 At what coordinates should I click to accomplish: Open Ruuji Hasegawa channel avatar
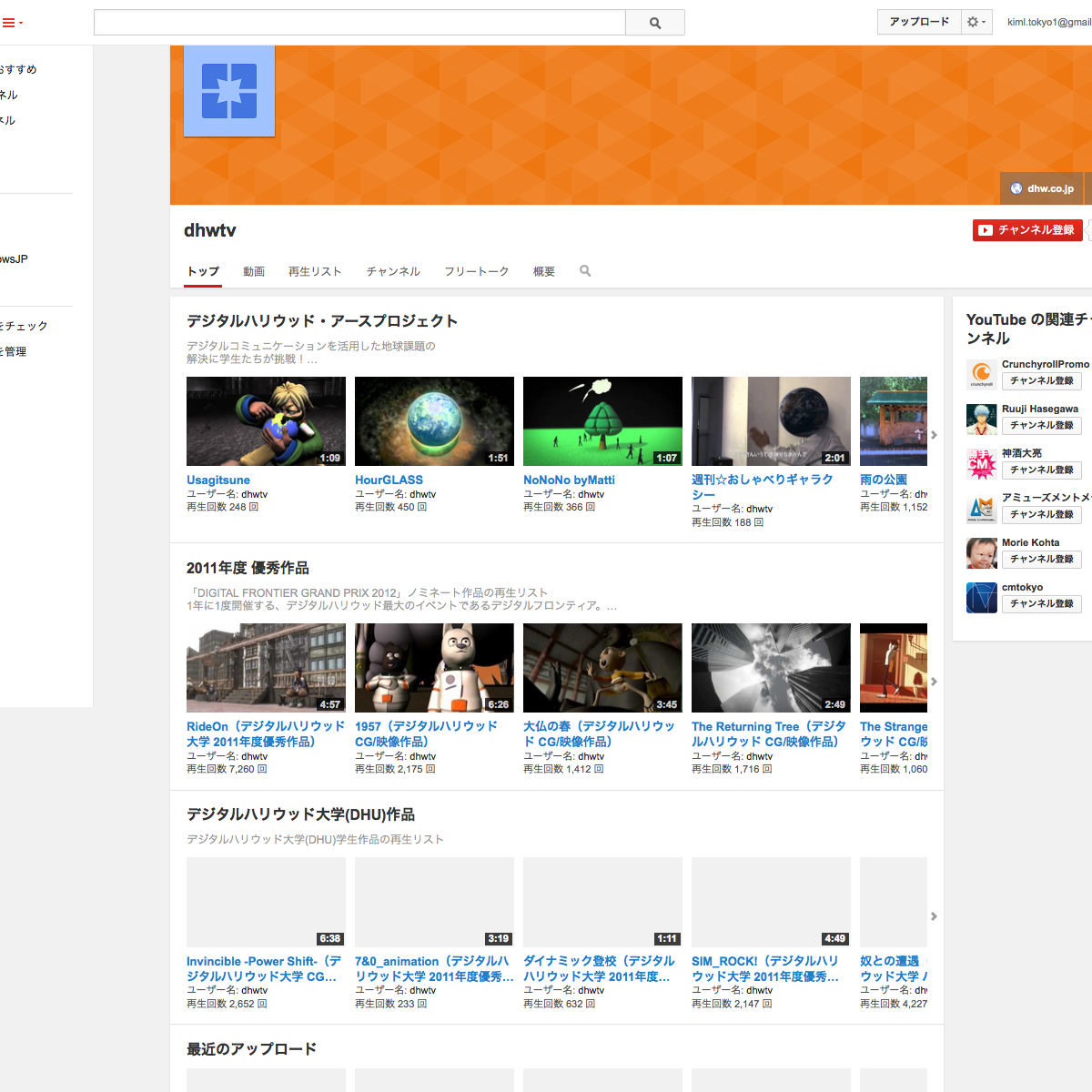coord(981,419)
